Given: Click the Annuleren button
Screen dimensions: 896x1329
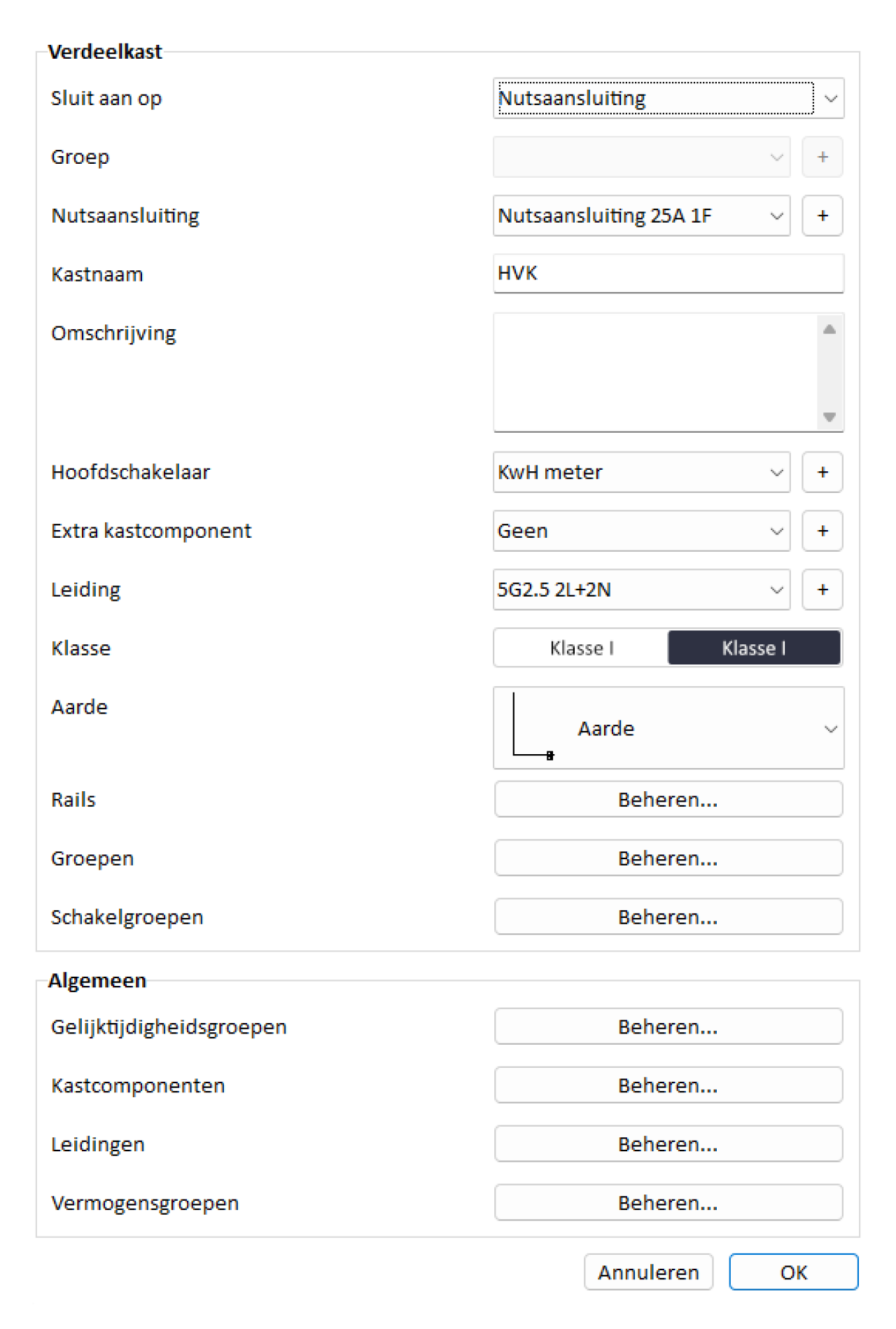Looking at the screenshot, I should (x=648, y=1272).
